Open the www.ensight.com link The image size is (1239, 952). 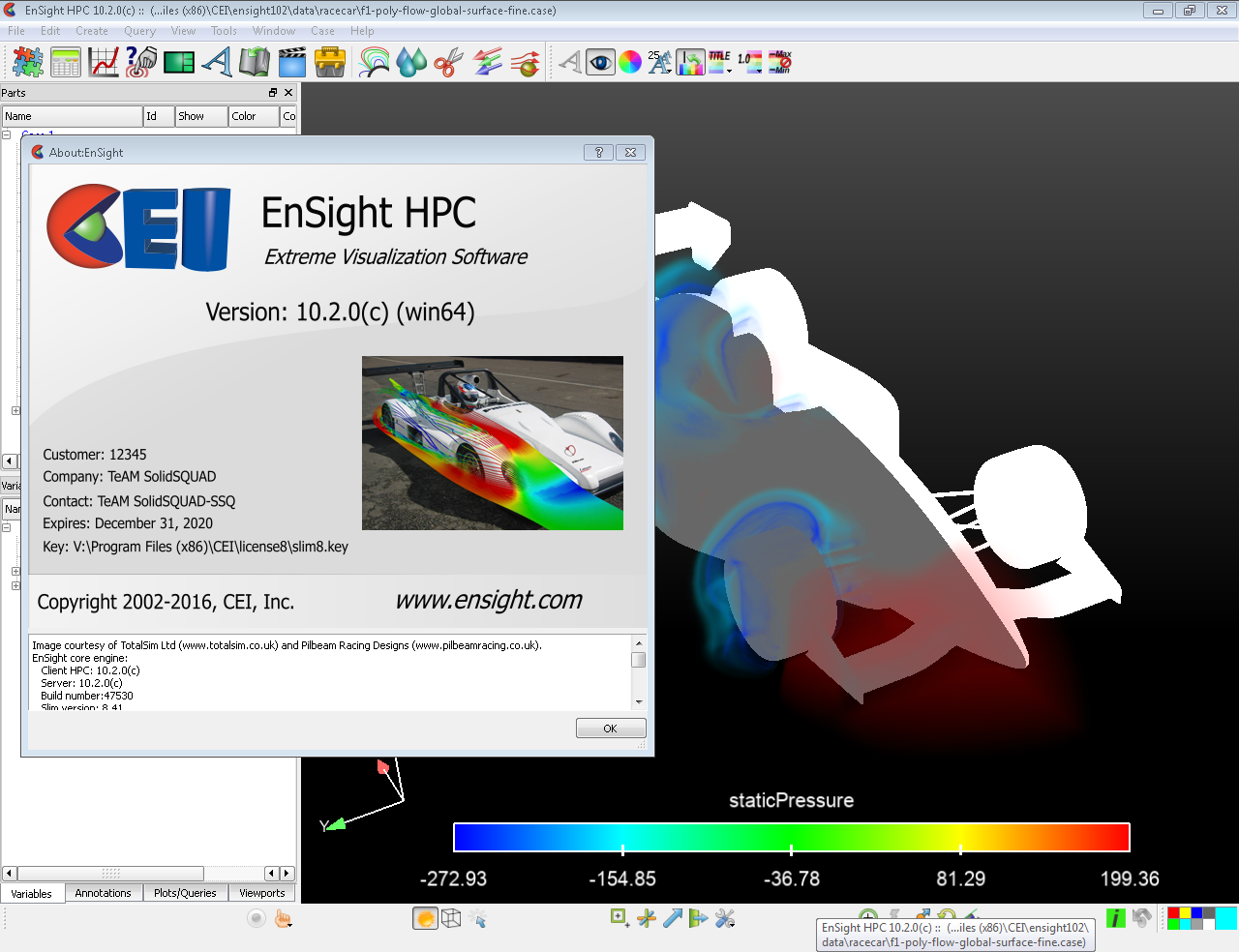(489, 600)
